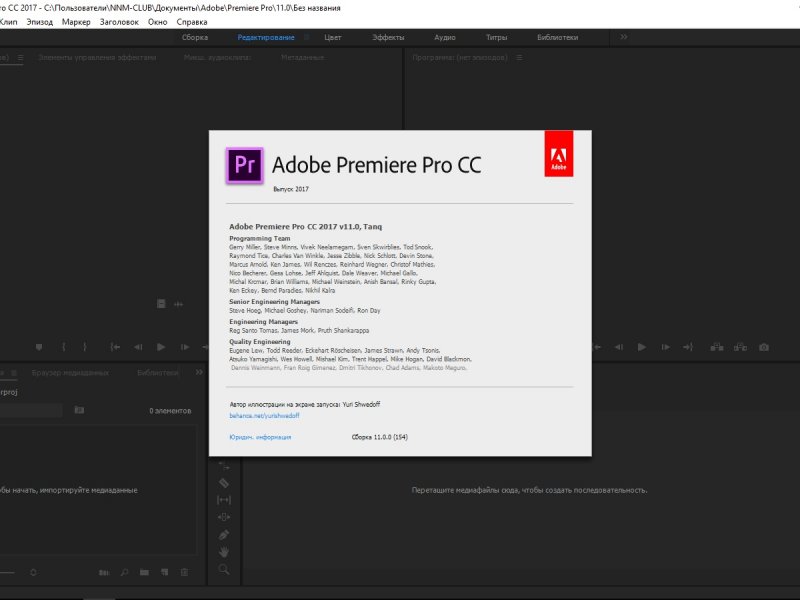
Task: Open the Справка menu
Action: point(192,22)
